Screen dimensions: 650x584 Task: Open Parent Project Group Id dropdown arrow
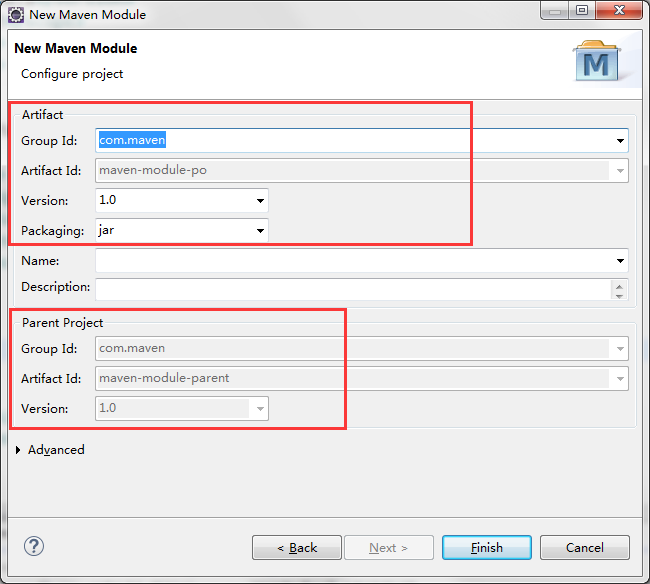tap(620, 349)
